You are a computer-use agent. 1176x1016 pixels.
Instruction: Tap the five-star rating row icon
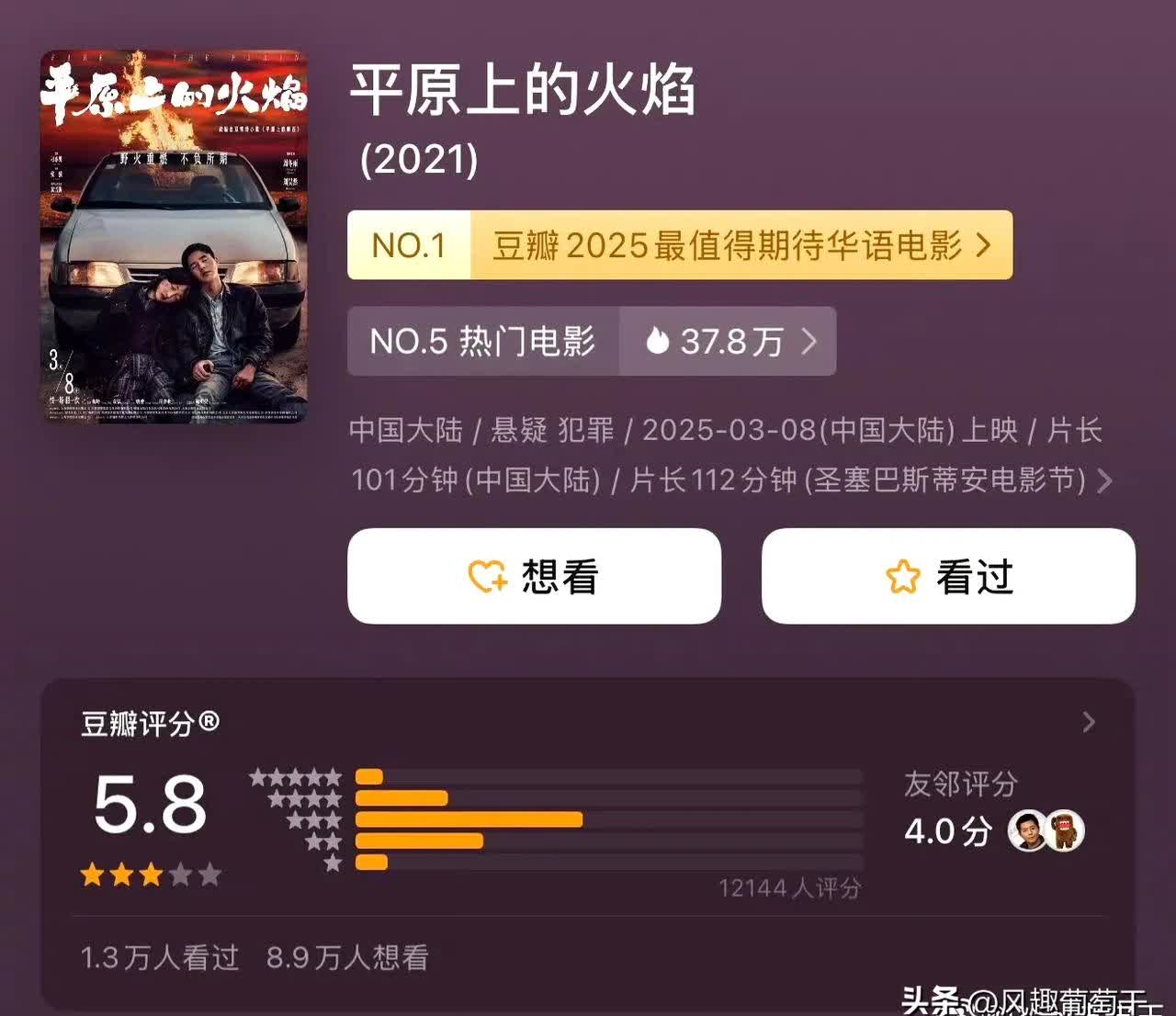tap(296, 778)
